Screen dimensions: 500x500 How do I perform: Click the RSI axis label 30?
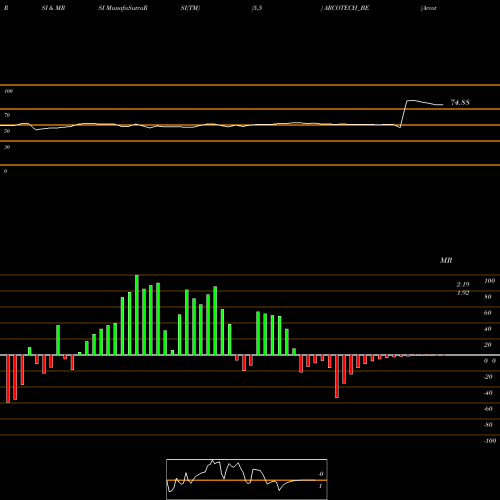point(7,147)
